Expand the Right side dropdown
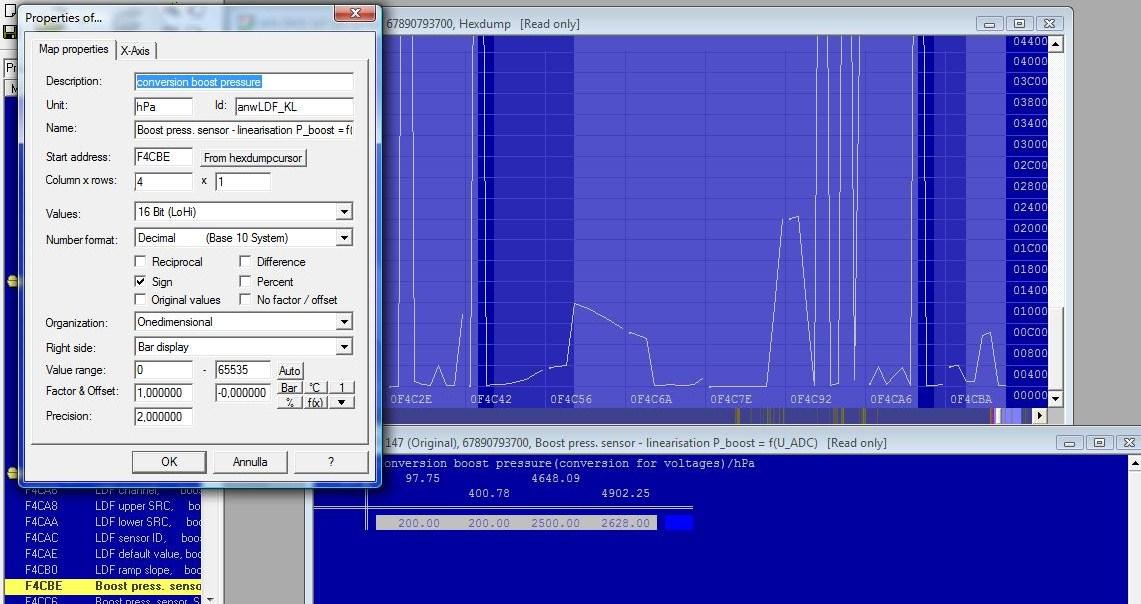The image size is (1141, 604). (x=344, y=346)
